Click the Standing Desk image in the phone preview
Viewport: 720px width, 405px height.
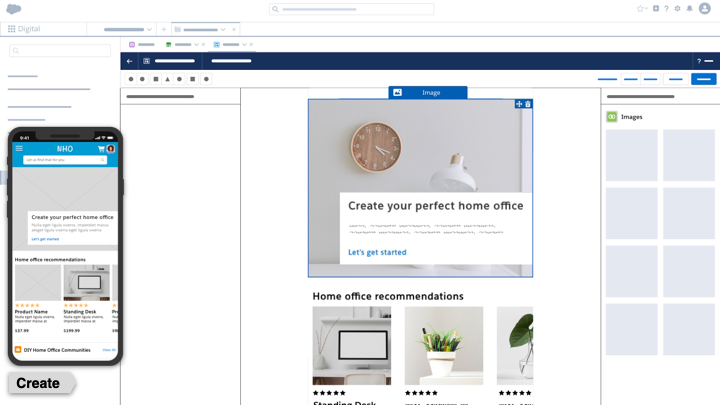[x=86, y=283]
